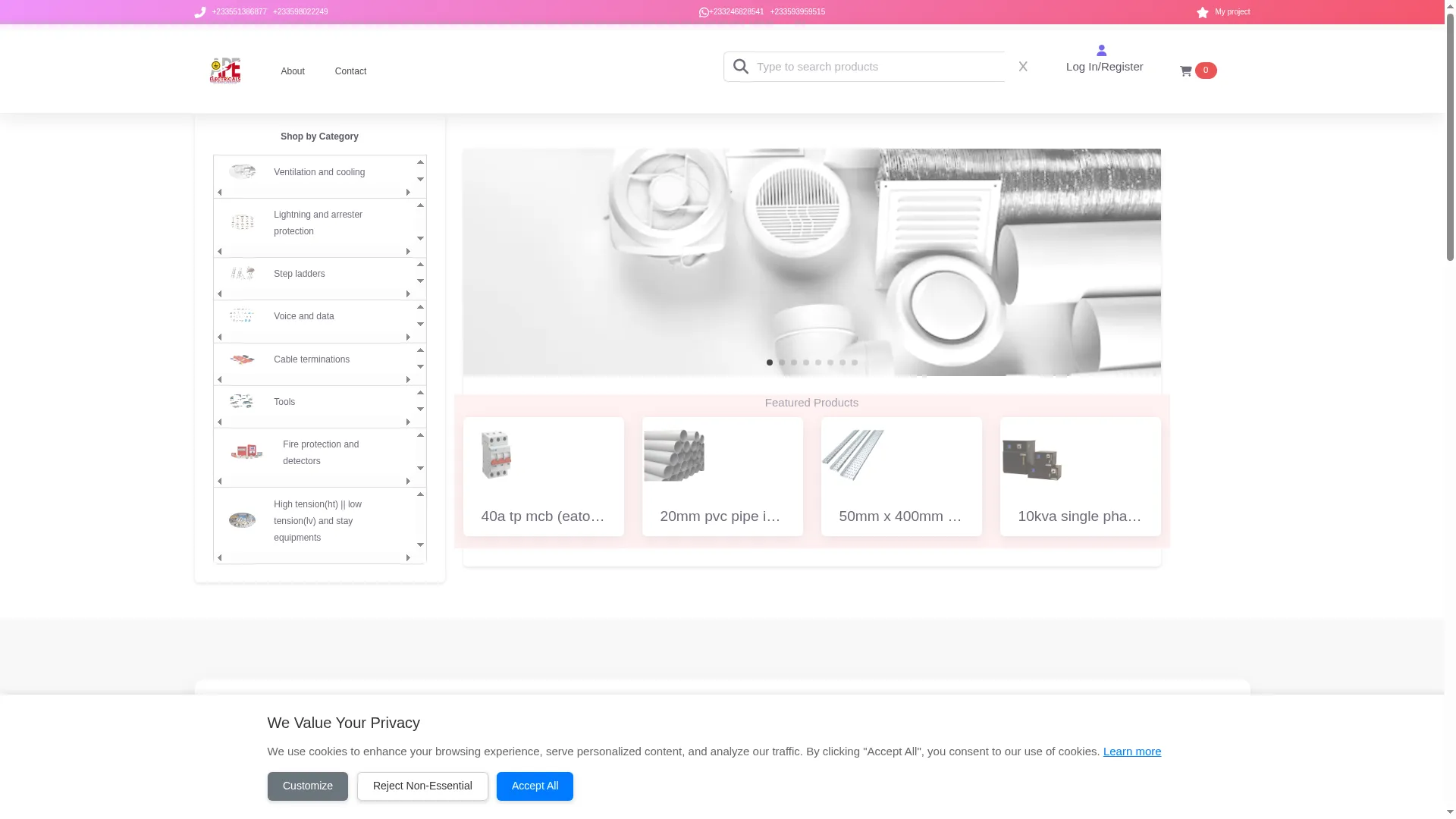The image size is (1456, 819).
Task: Open My project link
Action: (1232, 12)
